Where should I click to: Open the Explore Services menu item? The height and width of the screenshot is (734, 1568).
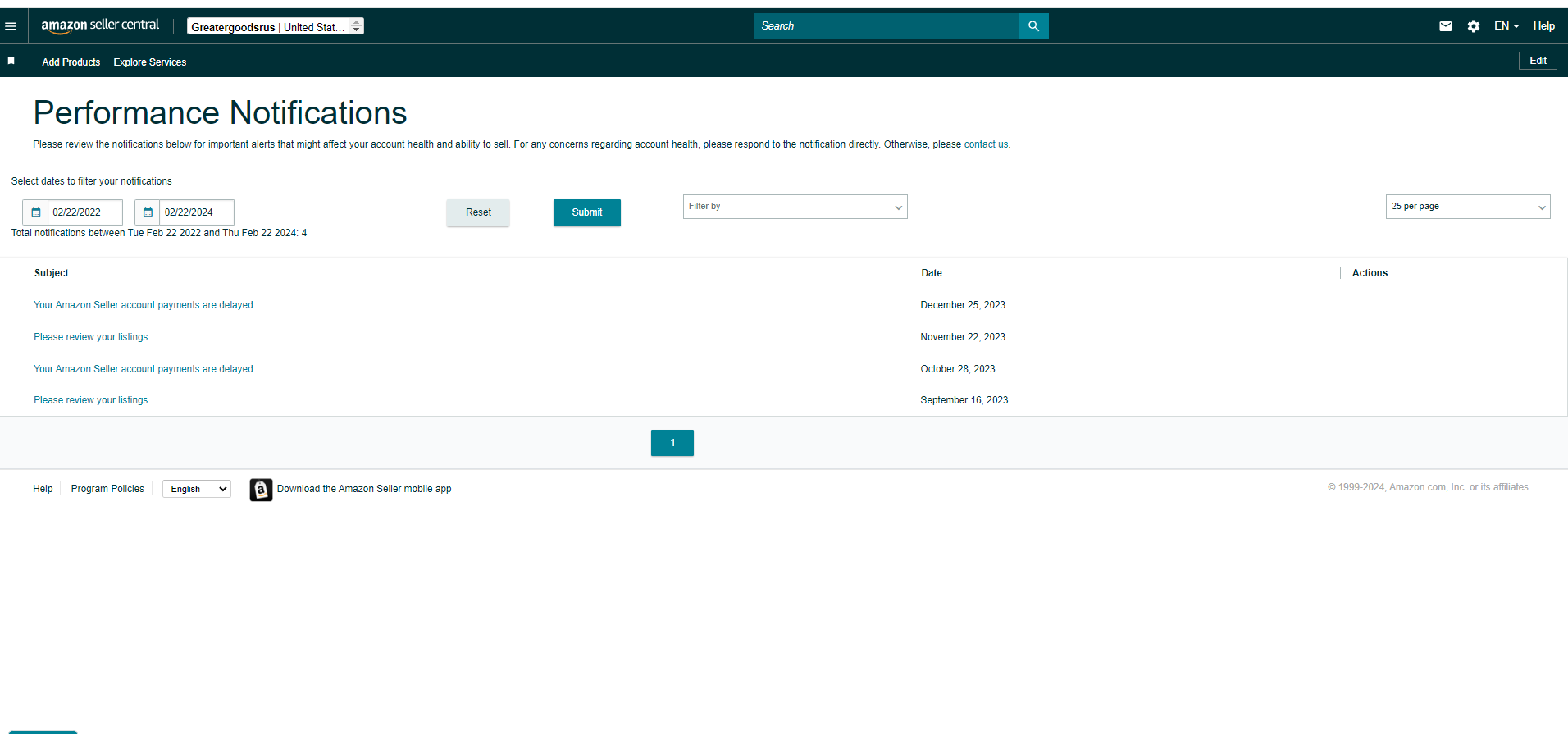tap(150, 62)
